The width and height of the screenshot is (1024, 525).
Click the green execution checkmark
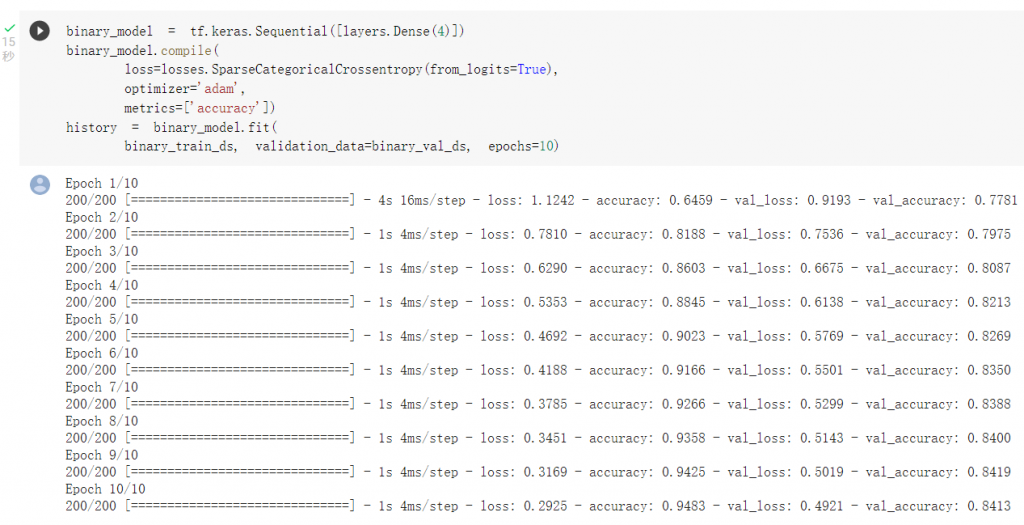click(x=9, y=28)
